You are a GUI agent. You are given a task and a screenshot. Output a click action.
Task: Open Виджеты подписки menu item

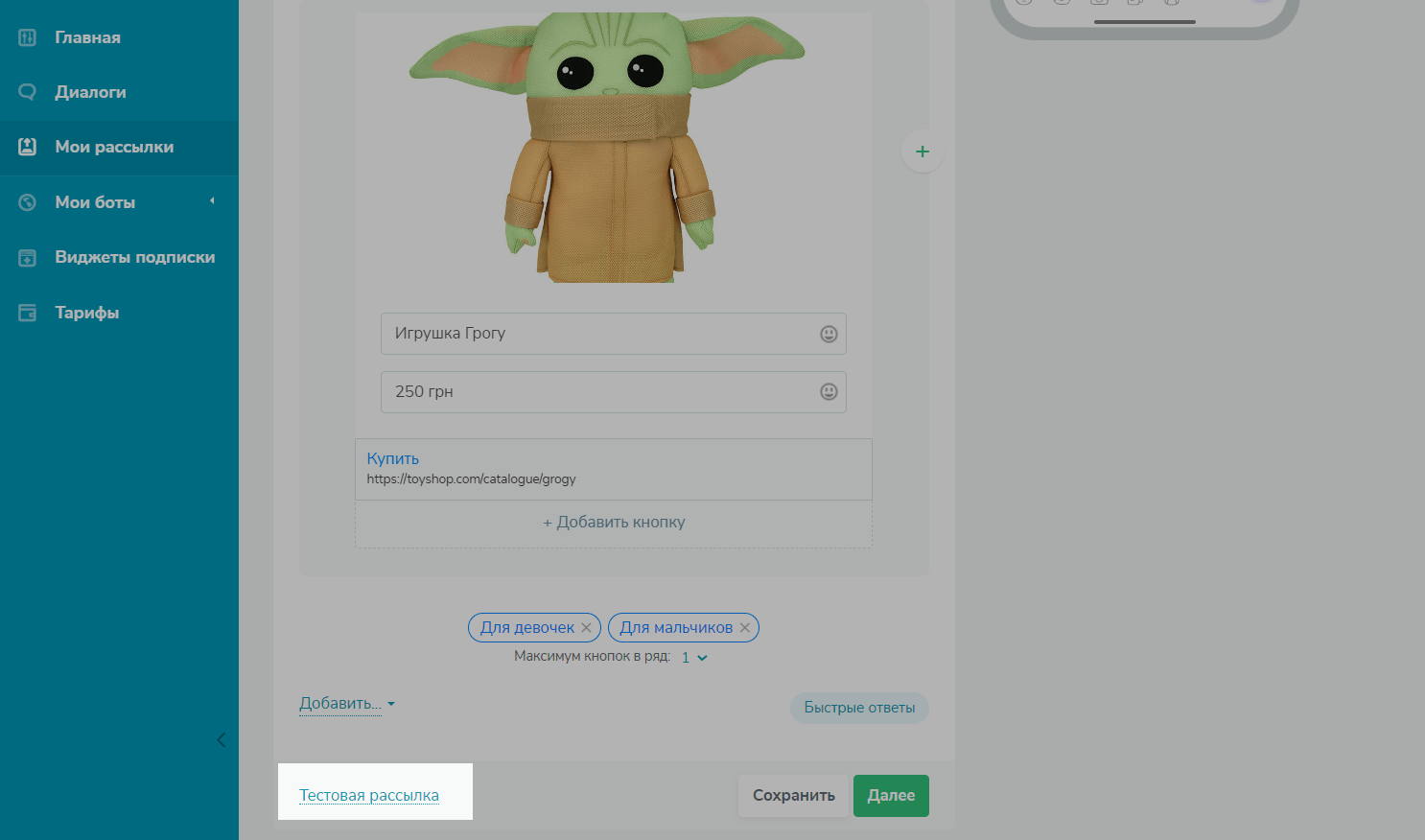click(x=134, y=257)
